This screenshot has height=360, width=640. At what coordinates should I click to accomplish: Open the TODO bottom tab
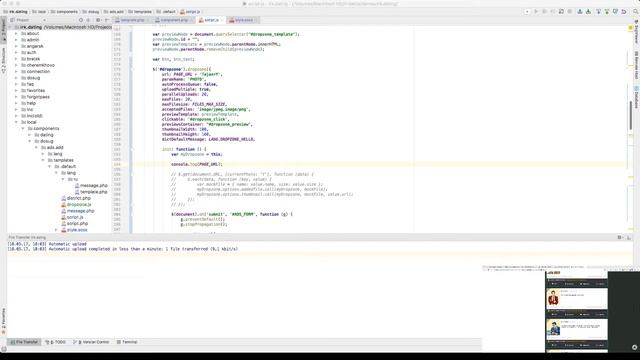[x=56, y=342]
